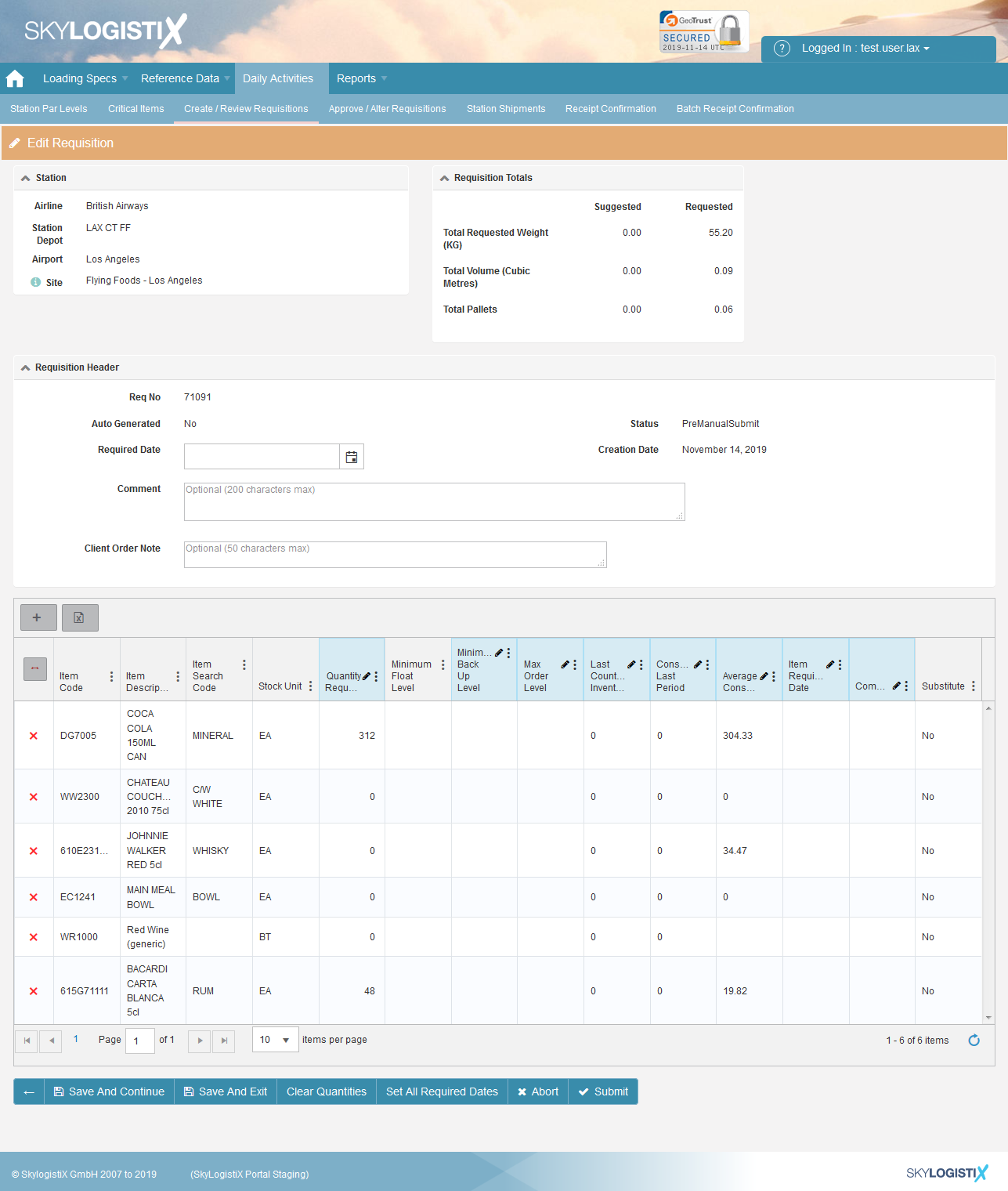
Task: Click Clear Quantities button
Action: coord(327,1091)
